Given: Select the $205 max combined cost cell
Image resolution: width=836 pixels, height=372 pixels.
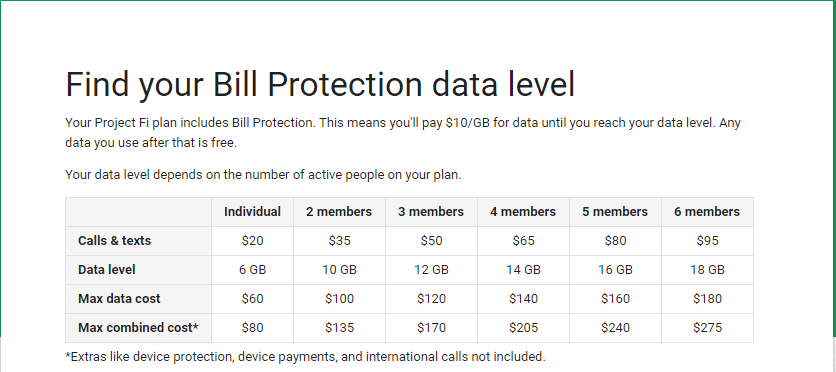Looking at the screenshot, I should pyautogui.click(x=523, y=328).
